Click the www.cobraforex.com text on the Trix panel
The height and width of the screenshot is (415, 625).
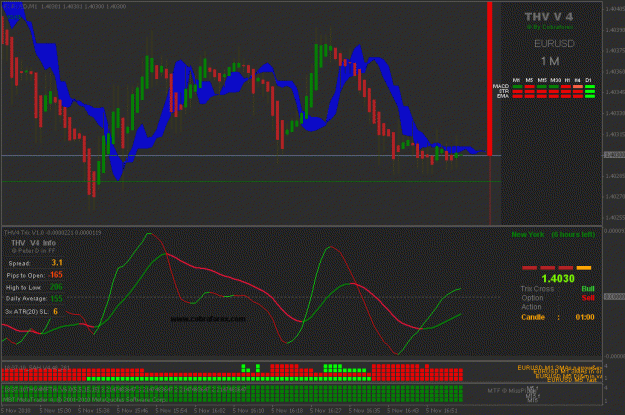pyautogui.click(x=208, y=319)
